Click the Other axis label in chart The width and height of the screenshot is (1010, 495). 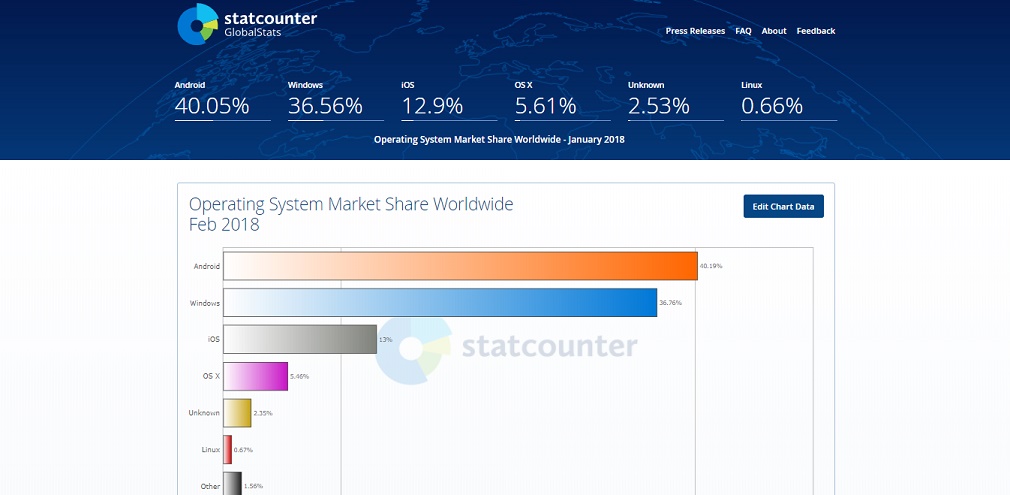[211, 486]
